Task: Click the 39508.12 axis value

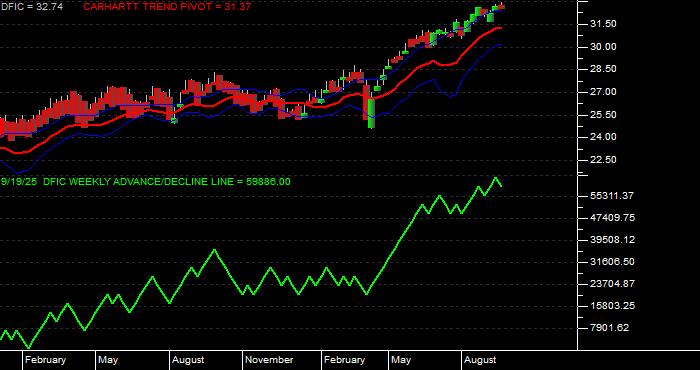Action: (x=612, y=240)
